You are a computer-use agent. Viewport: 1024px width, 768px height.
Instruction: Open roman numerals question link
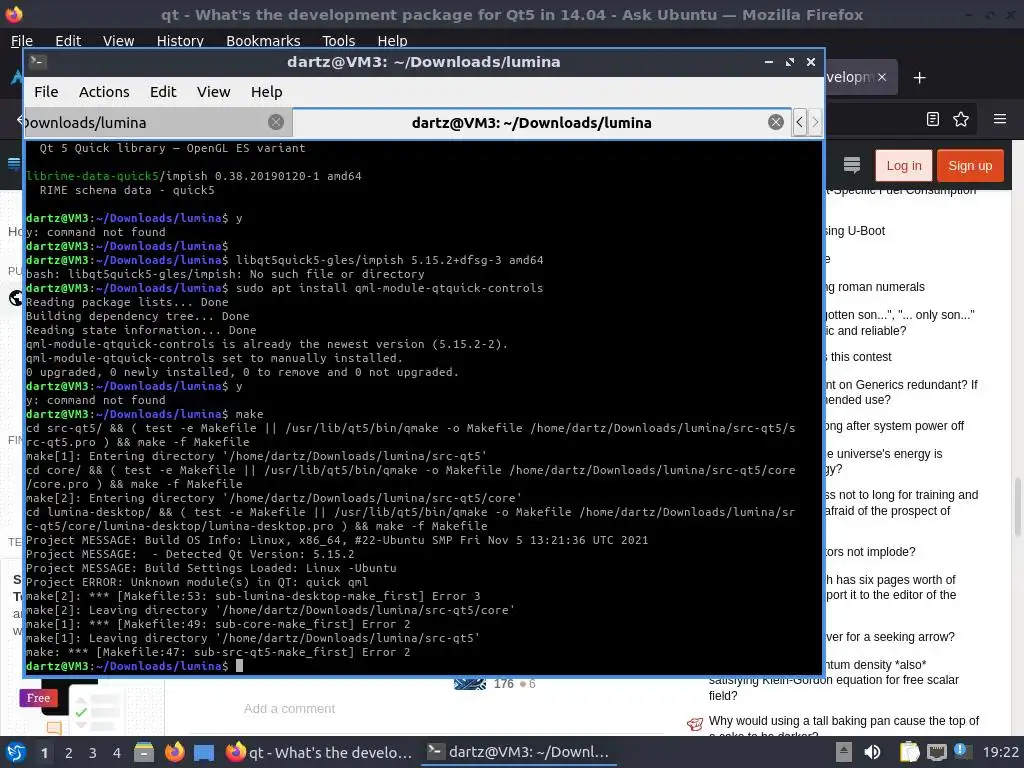[874, 287]
